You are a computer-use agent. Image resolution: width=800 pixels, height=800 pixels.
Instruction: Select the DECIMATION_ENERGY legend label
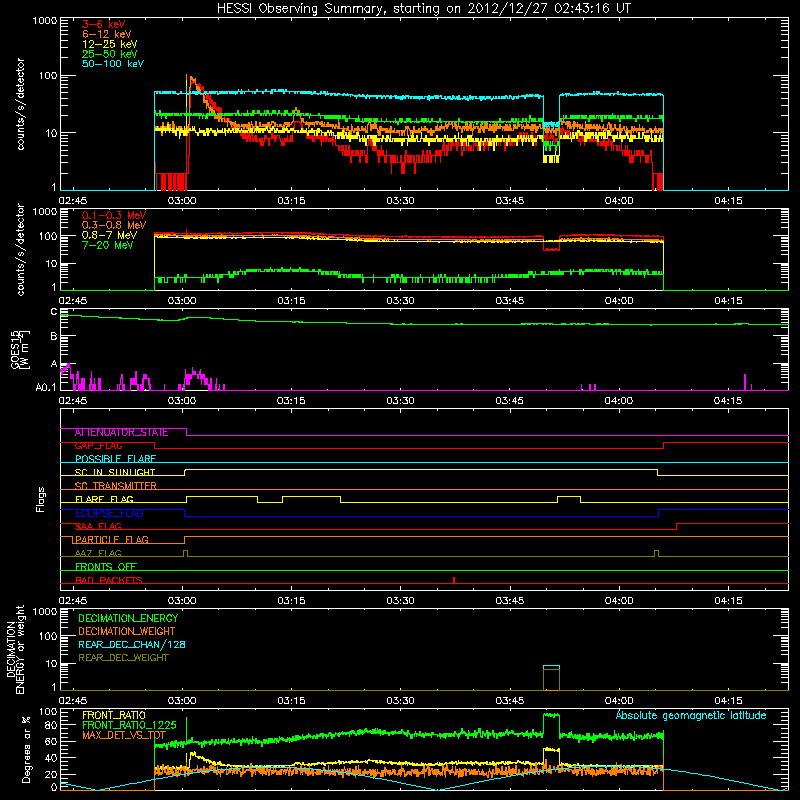click(x=128, y=618)
